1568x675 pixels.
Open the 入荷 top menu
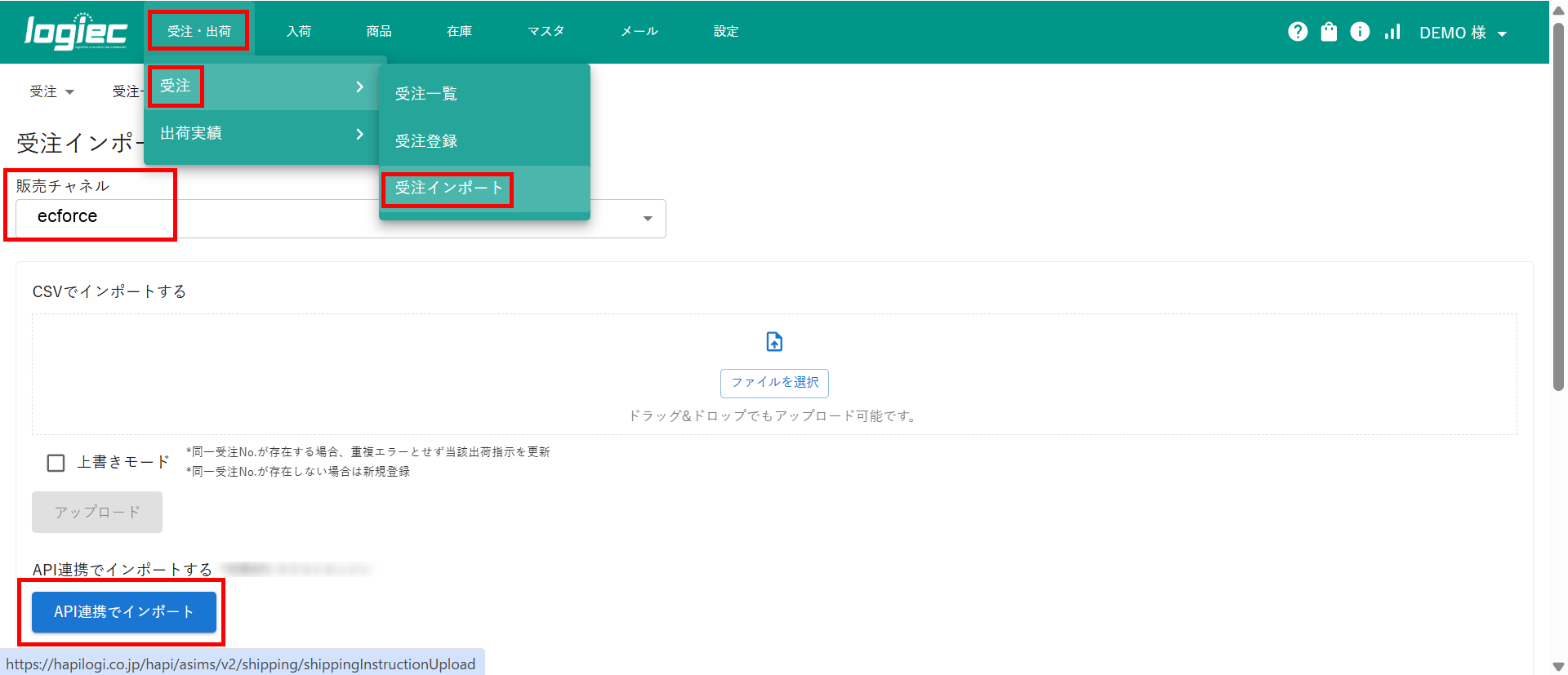[299, 32]
